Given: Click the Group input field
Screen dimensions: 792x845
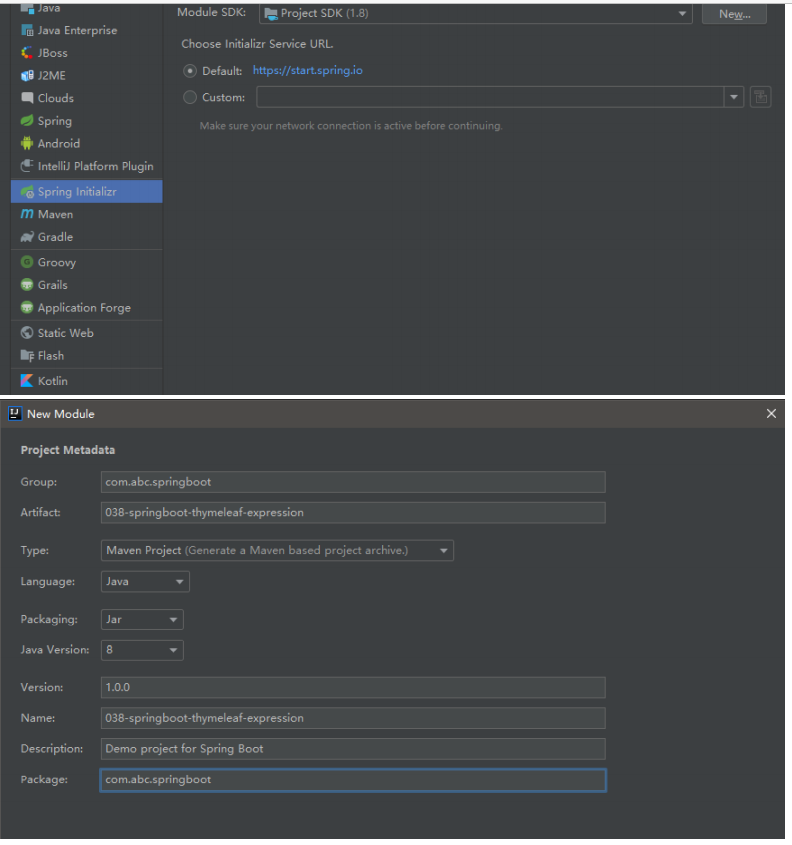Looking at the screenshot, I should coord(353,482).
